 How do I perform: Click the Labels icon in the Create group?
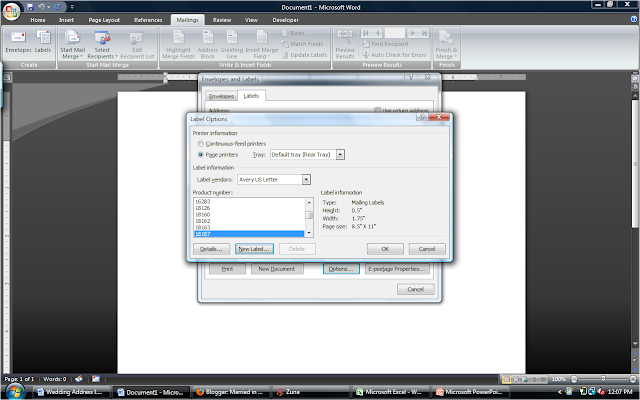point(43,42)
